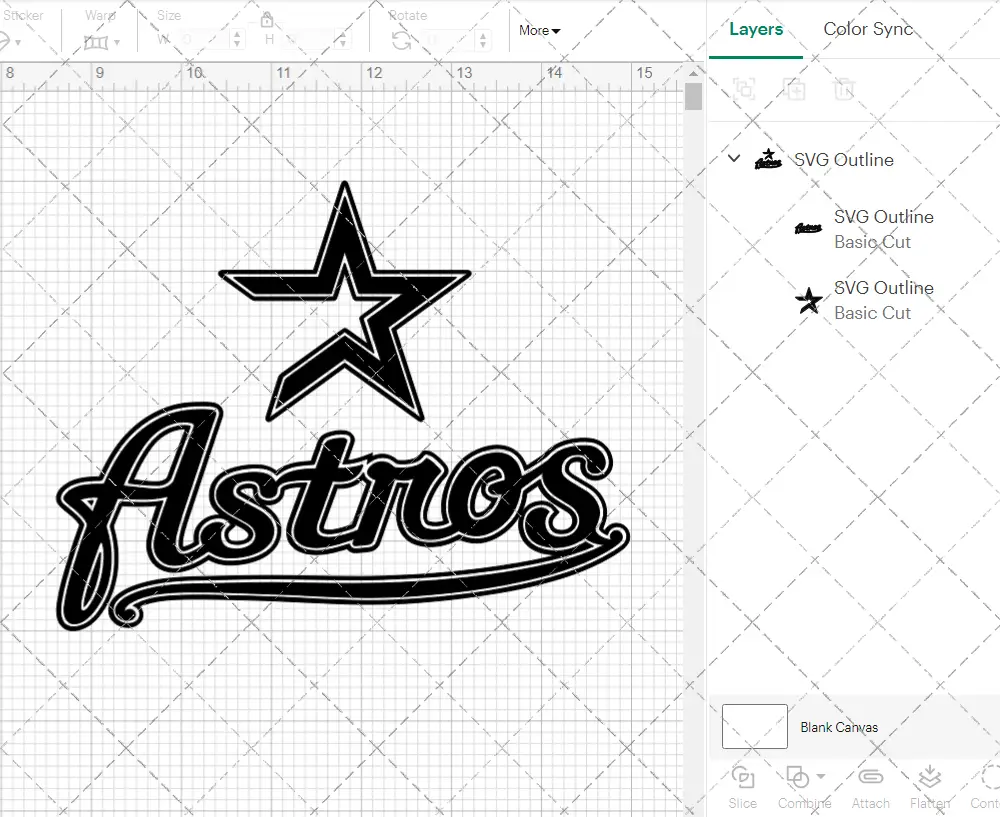Open the Contour tool
1000x817 pixels.
tap(988, 788)
